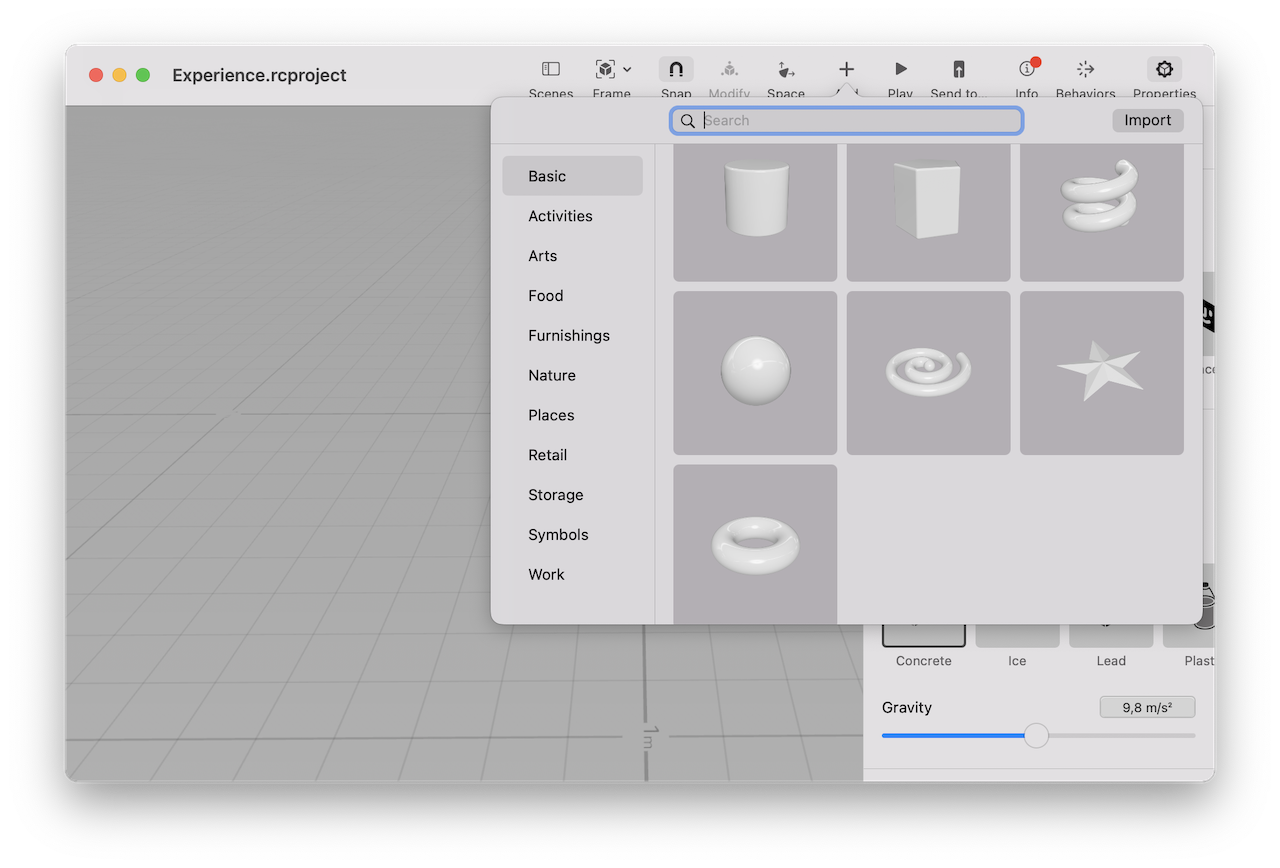The image size is (1280, 868).
Task: Select the Nature category
Action: pos(552,376)
